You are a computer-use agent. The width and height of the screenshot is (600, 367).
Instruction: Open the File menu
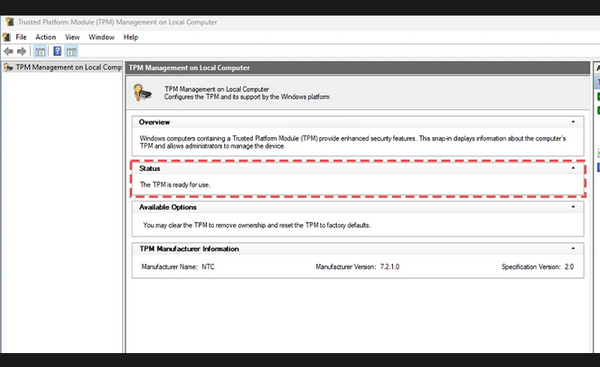[x=21, y=37]
